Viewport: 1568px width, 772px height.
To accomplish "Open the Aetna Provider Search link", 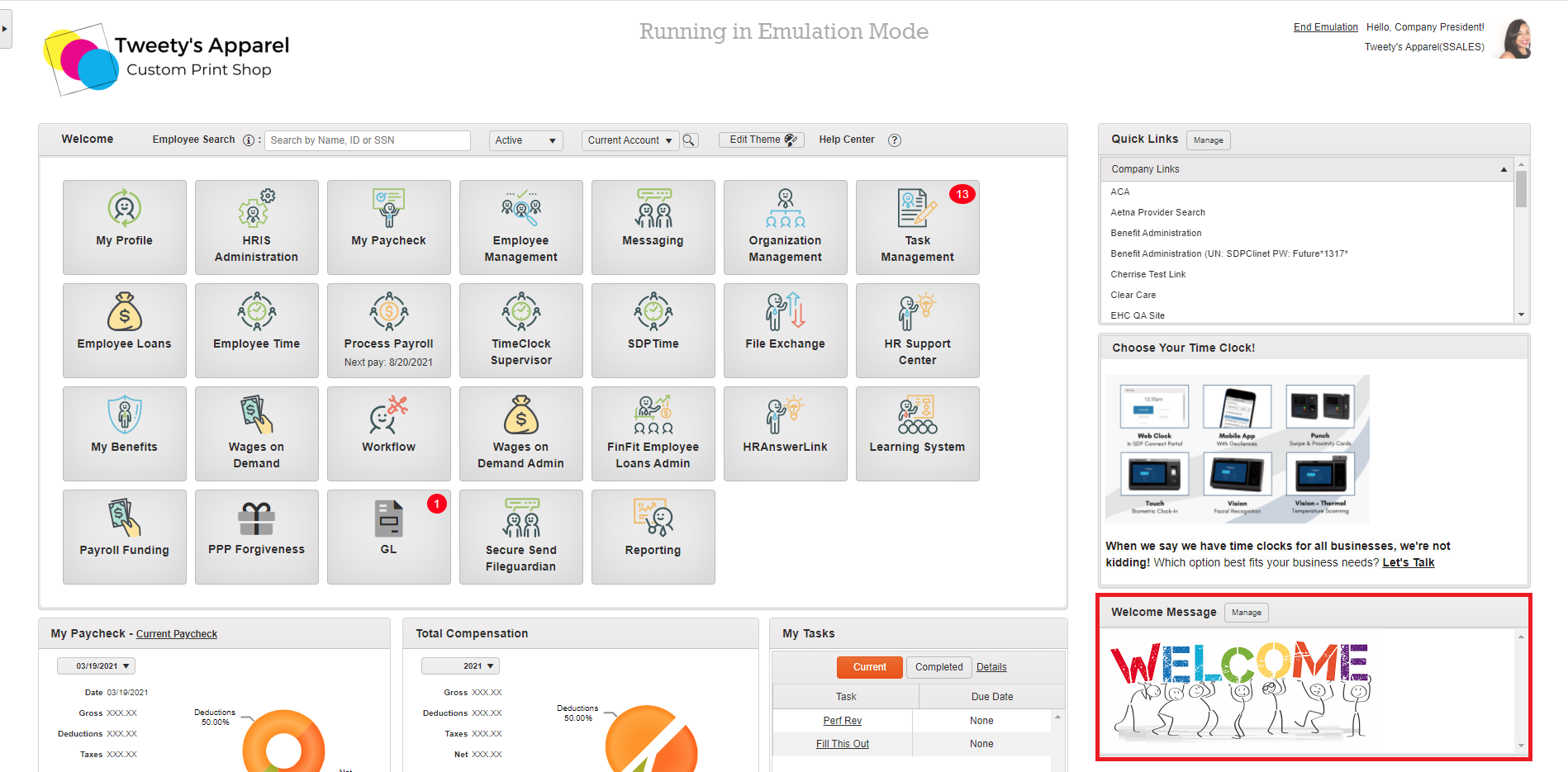I will coord(1157,212).
